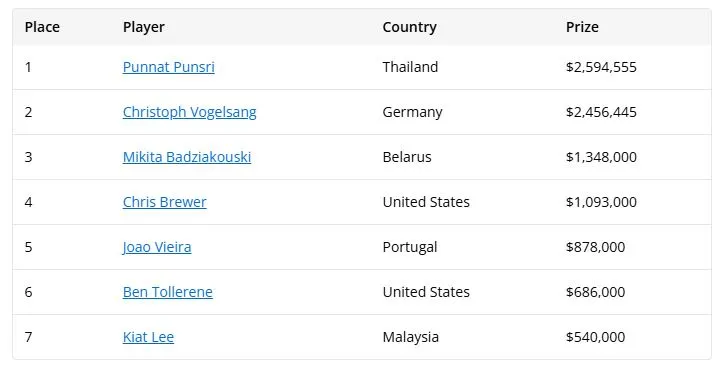Open the Kiat Lee player link
The height and width of the screenshot is (373, 724).
(148, 337)
